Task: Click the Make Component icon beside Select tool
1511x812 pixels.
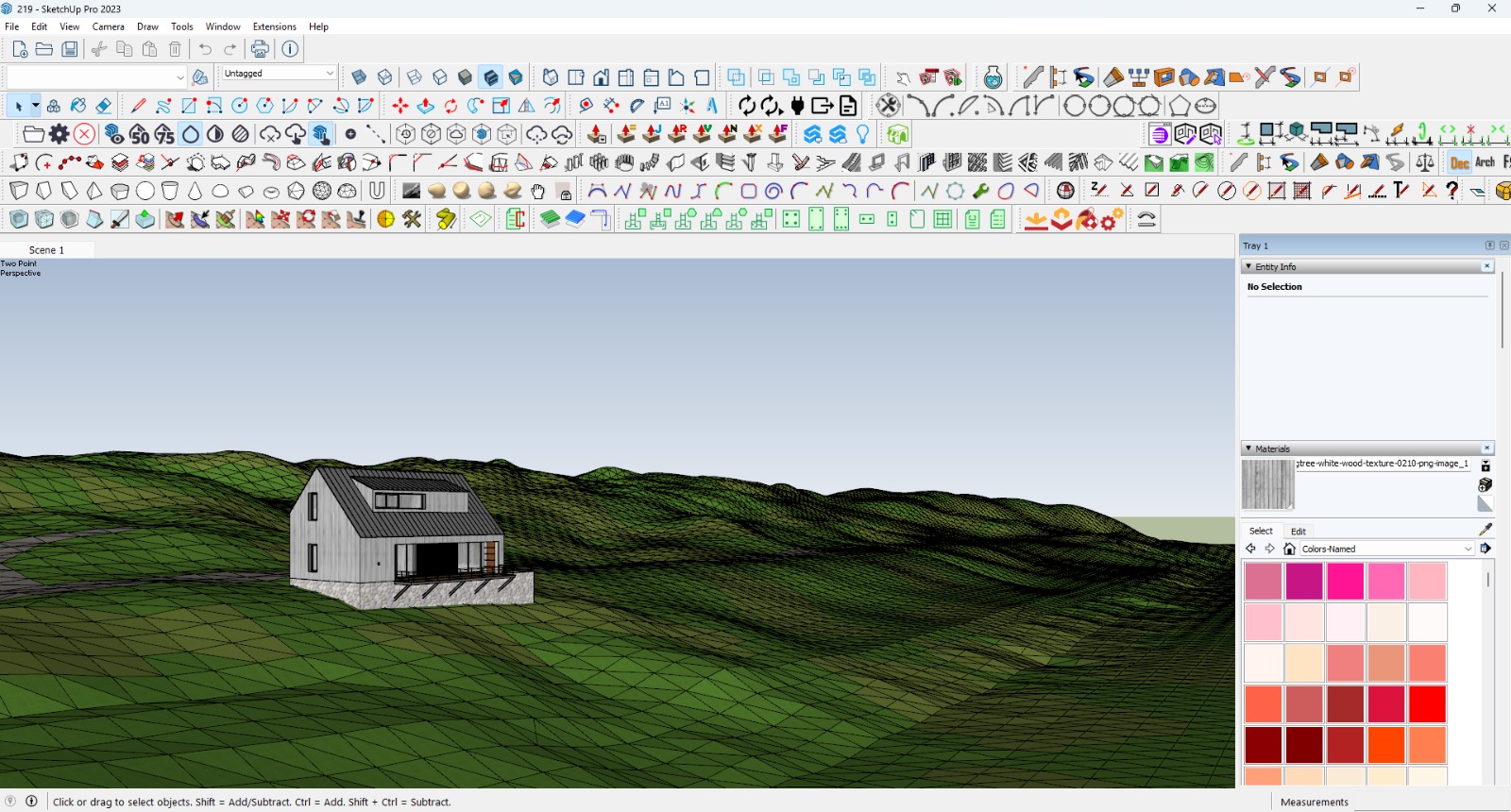Action: pyautogui.click(x=55, y=106)
